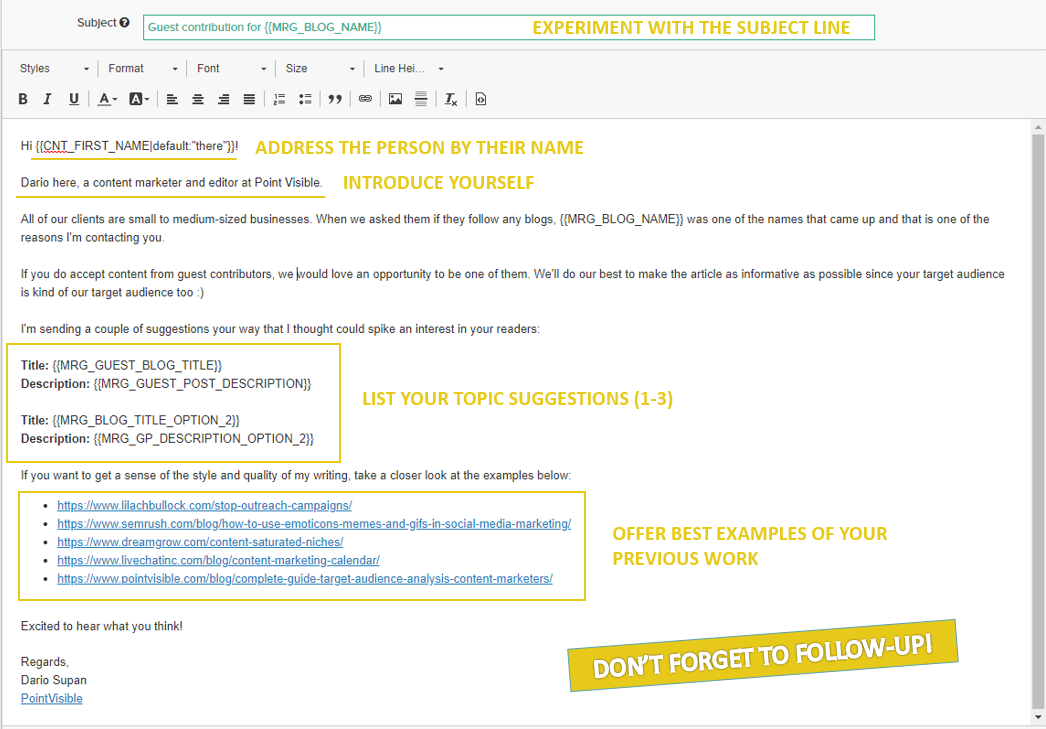Click the Subject help question mark icon
Viewport: 1046px width, 729px height.
pyautogui.click(x=124, y=22)
